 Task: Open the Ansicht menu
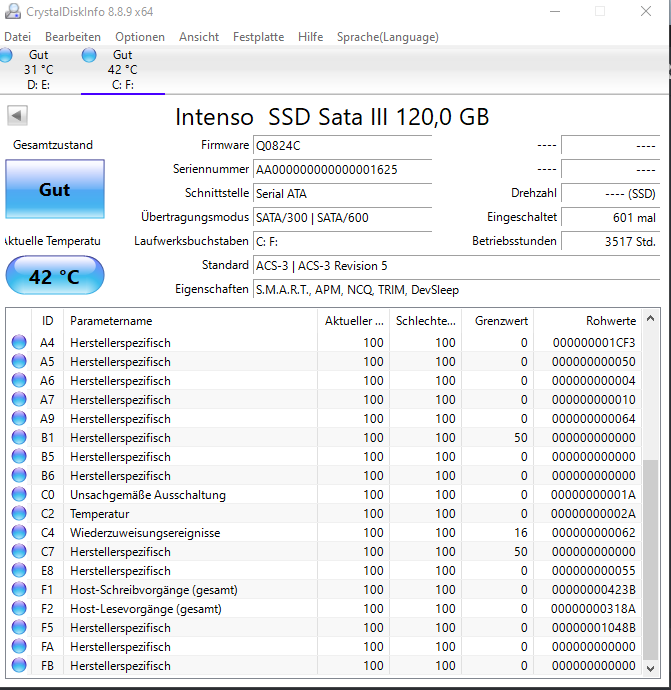point(199,37)
